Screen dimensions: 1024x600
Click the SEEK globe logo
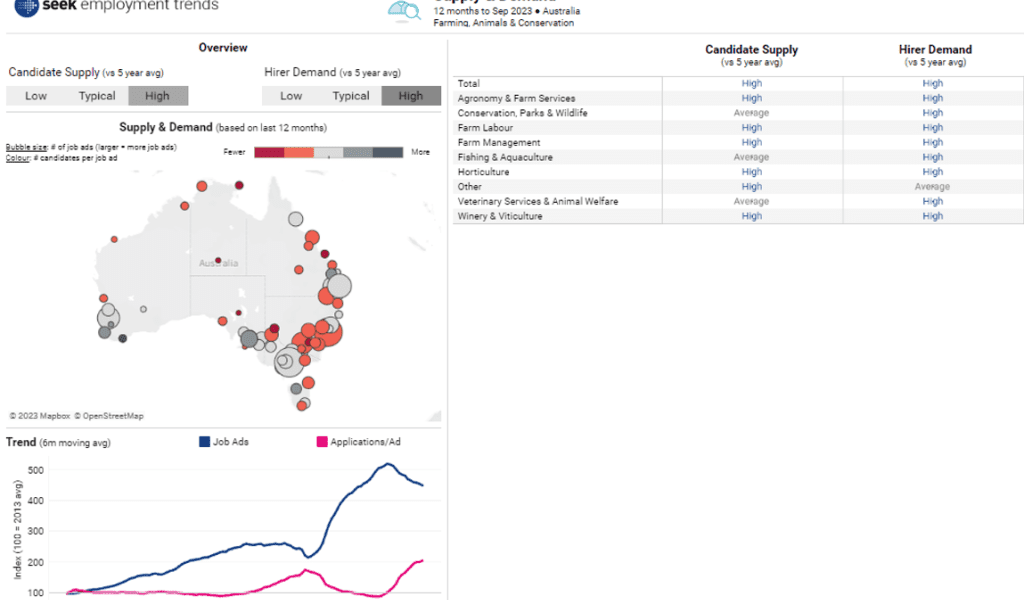[26, 7]
